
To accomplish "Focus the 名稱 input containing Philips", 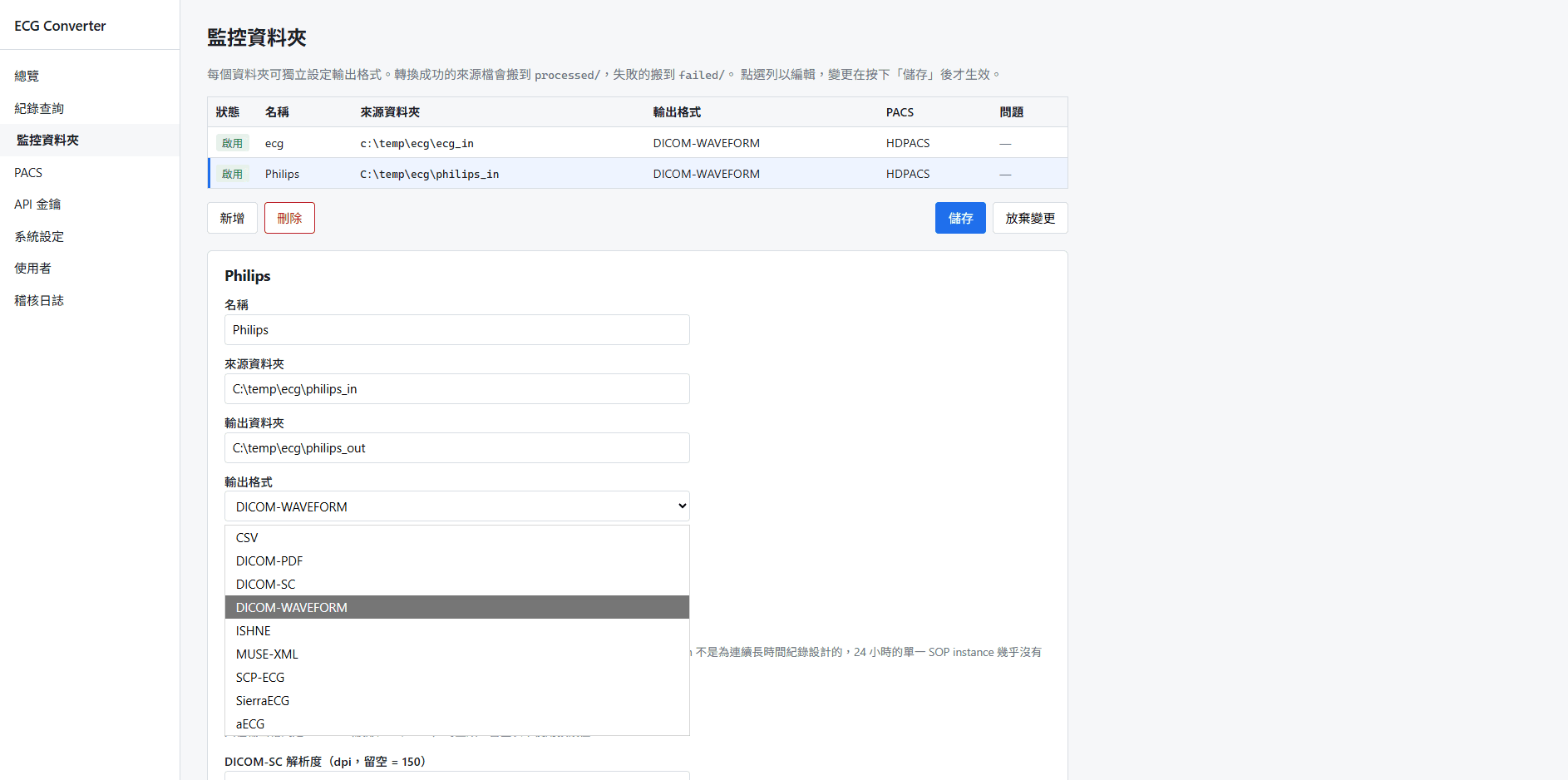I will coord(457,330).
